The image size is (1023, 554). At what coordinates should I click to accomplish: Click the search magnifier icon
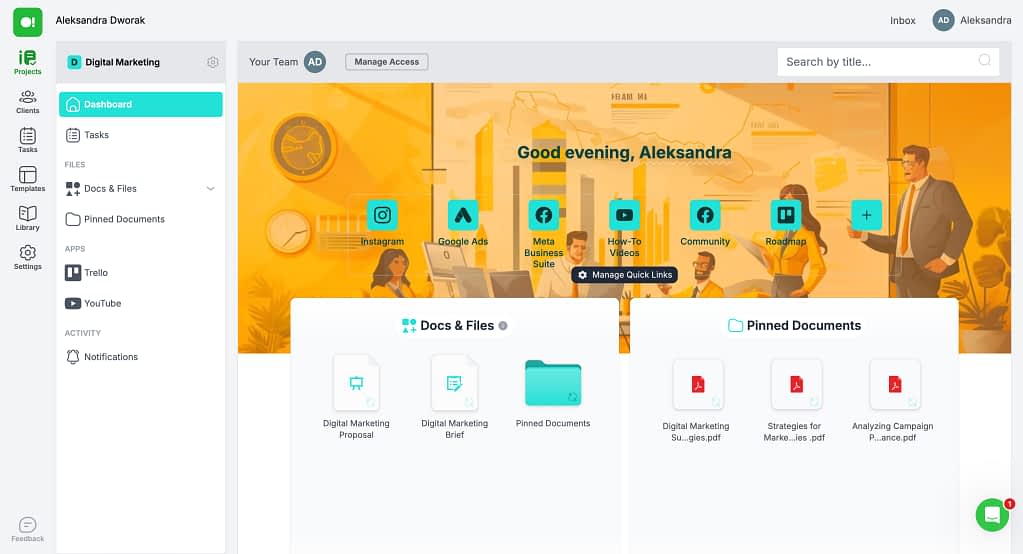click(985, 61)
